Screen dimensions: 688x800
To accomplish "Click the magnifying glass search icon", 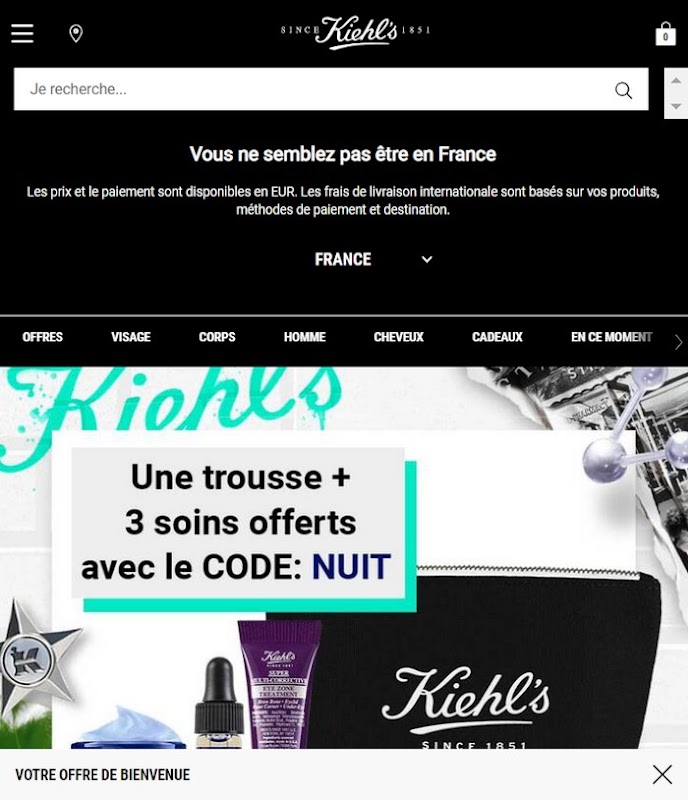I will (623, 90).
